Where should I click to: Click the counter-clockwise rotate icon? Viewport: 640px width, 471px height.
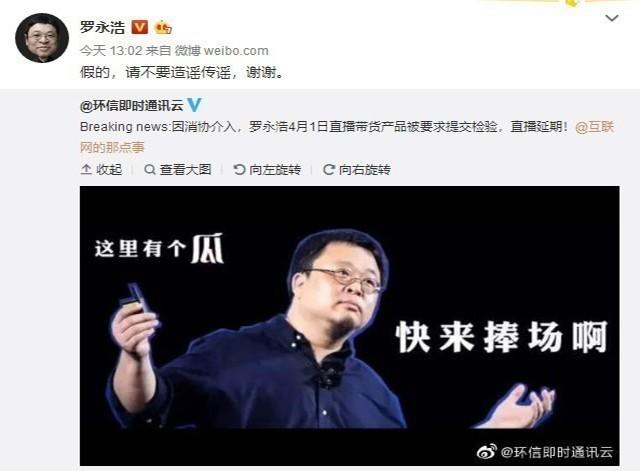click(x=239, y=169)
